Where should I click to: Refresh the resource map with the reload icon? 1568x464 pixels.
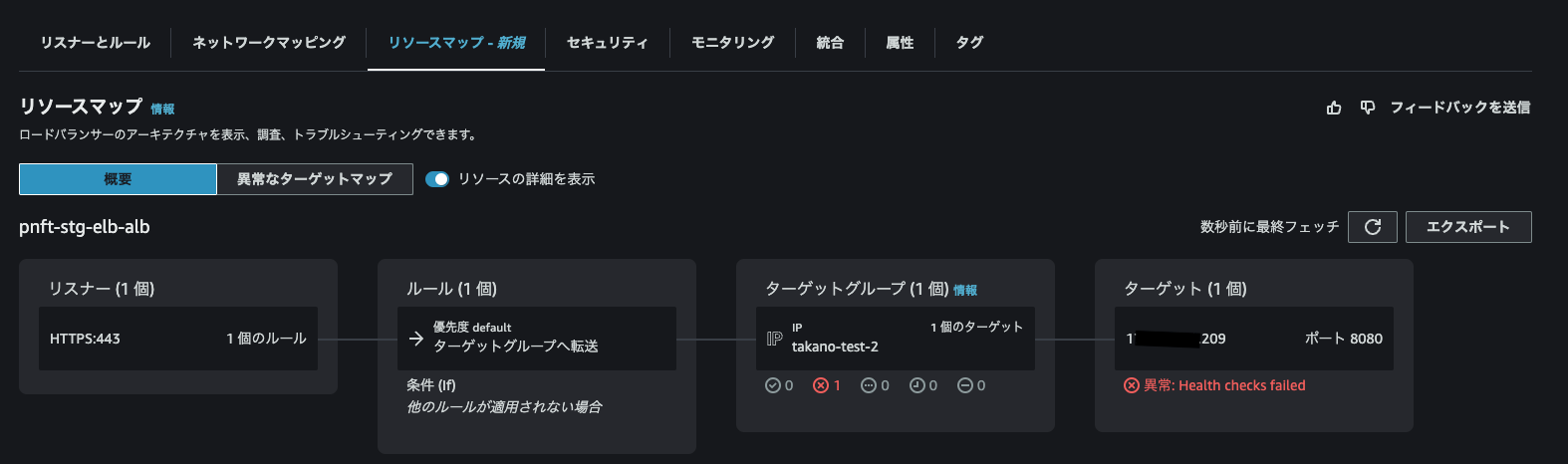[1372, 227]
